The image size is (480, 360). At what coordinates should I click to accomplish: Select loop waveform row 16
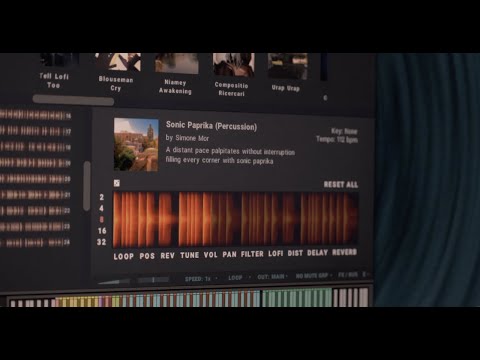coord(35,115)
